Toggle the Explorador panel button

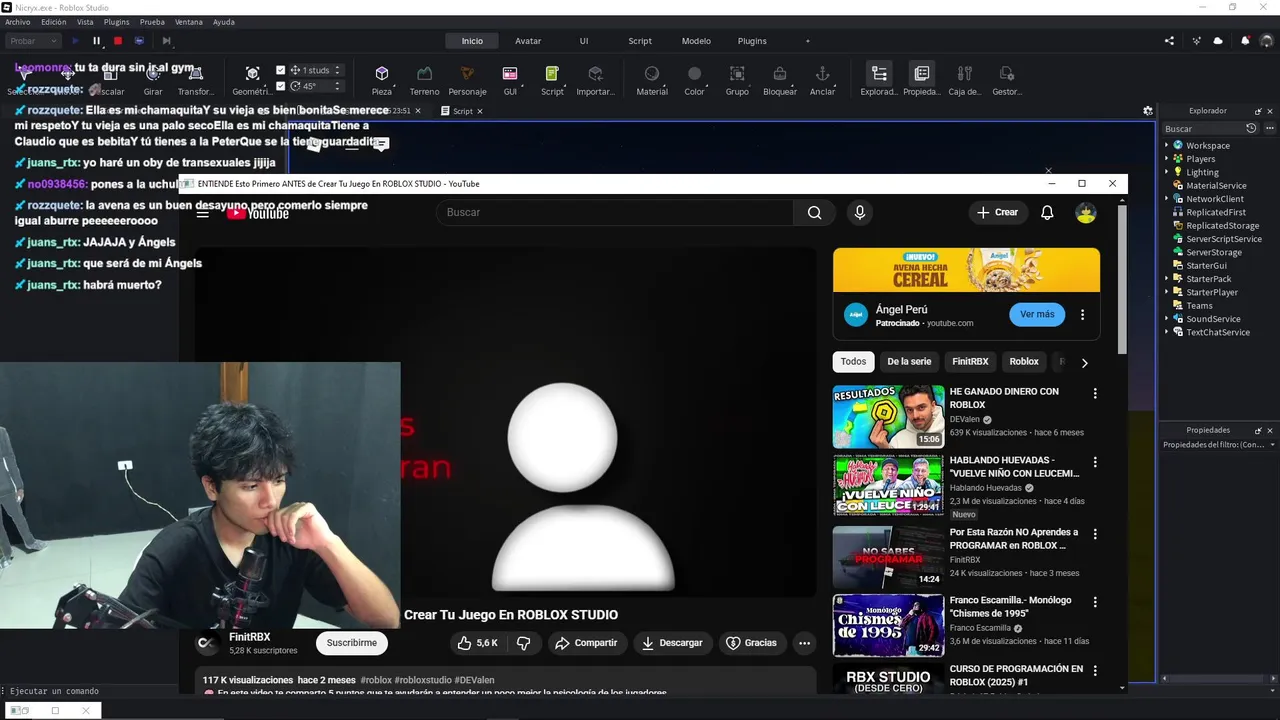pyautogui.click(x=879, y=80)
